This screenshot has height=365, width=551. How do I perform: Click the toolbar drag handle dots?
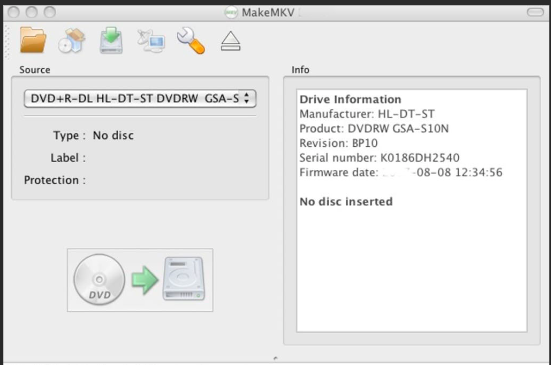pos(7,41)
